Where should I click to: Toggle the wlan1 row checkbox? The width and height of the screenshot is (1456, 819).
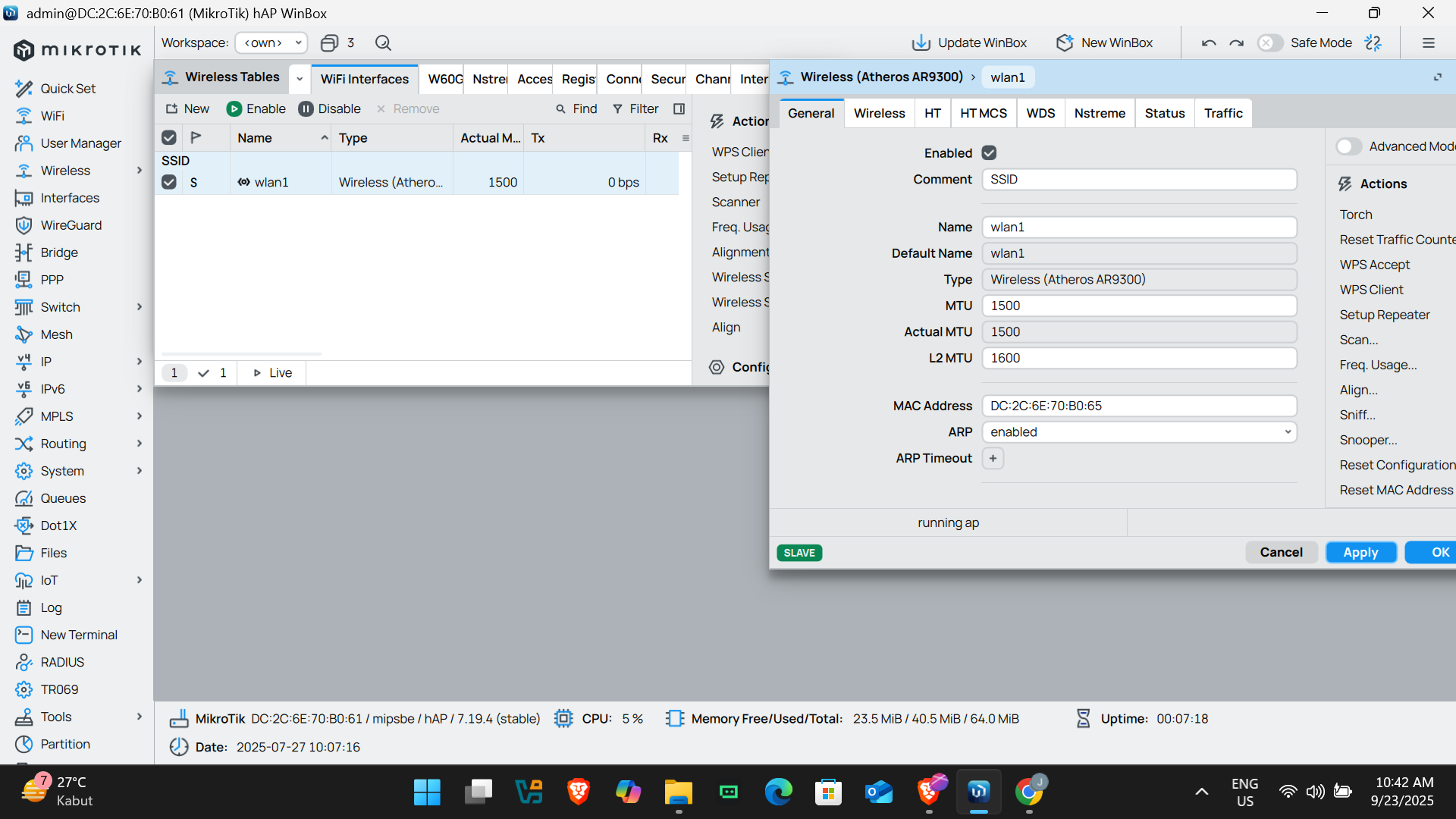tap(169, 182)
